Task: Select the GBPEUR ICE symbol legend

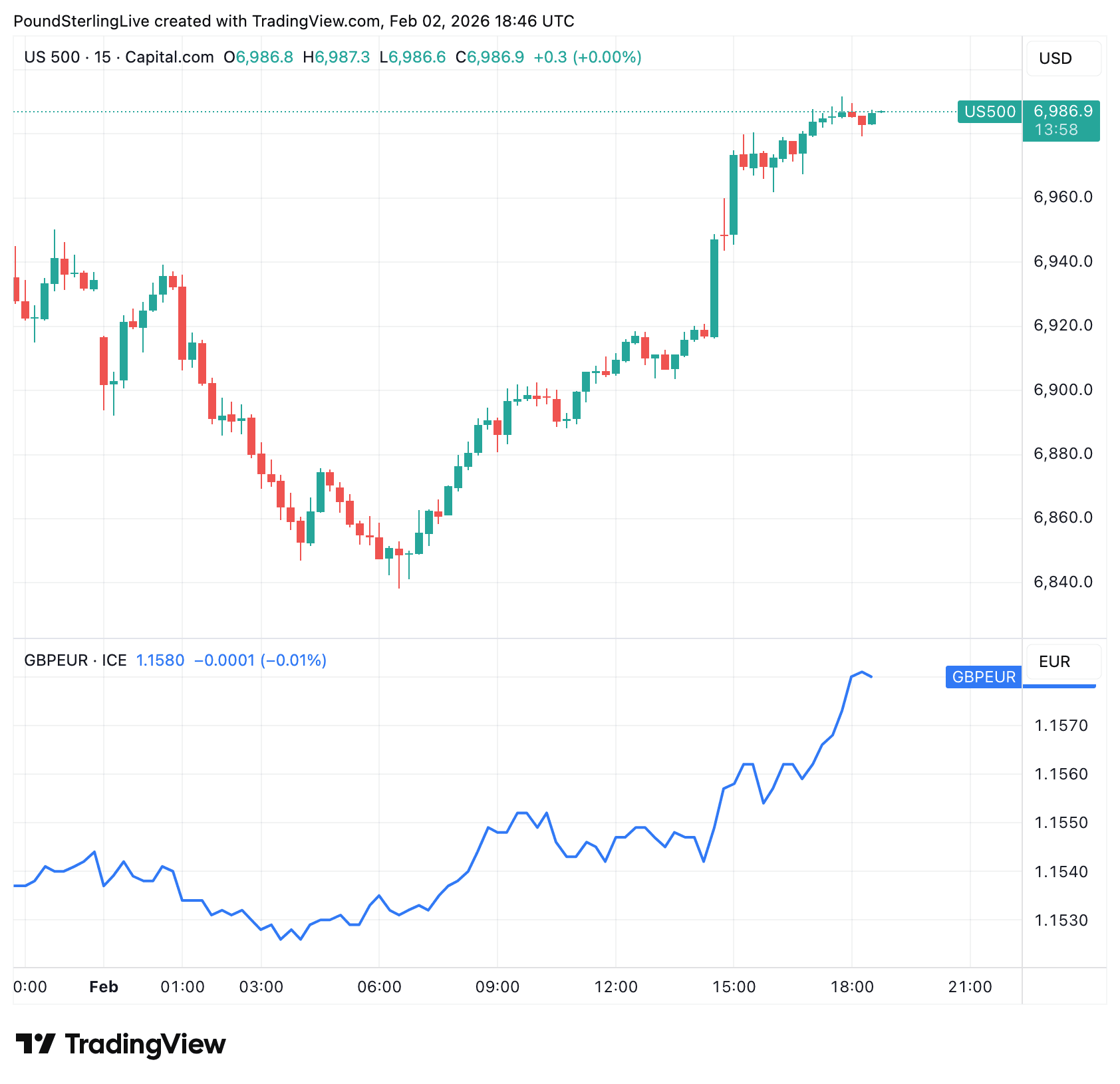Action: [75, 660]
